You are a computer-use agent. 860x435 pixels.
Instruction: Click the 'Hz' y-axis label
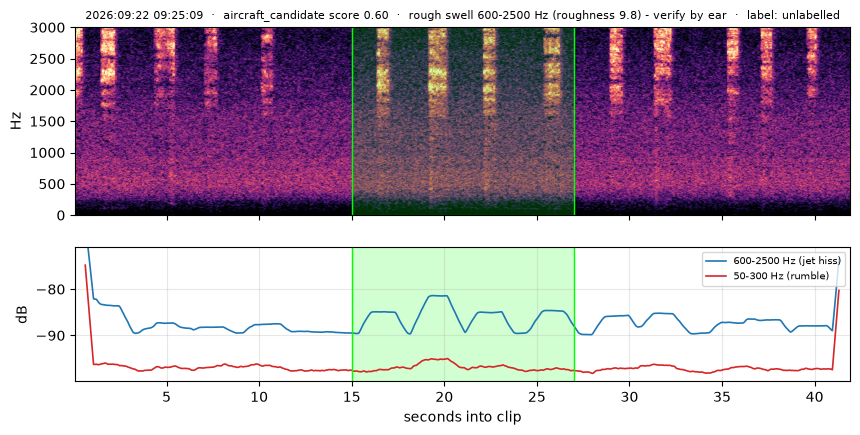16,121
